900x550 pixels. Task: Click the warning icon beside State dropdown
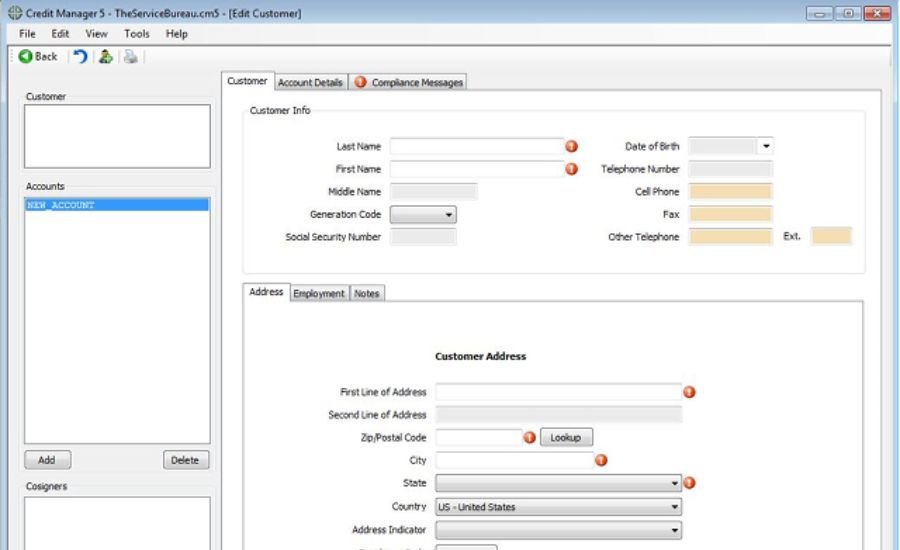pos(689,483)
